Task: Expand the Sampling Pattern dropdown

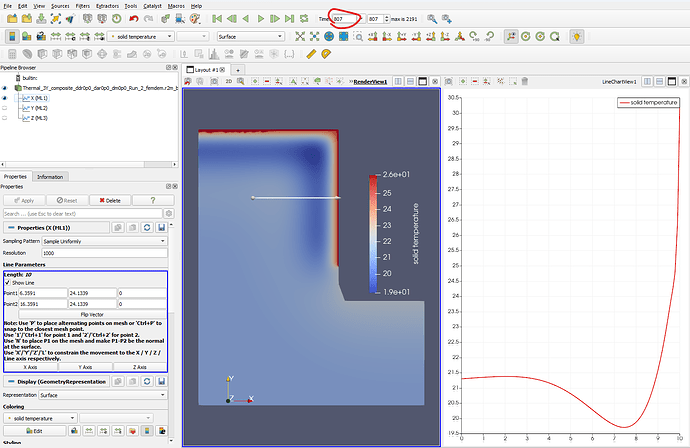Action: click(105, 241)
